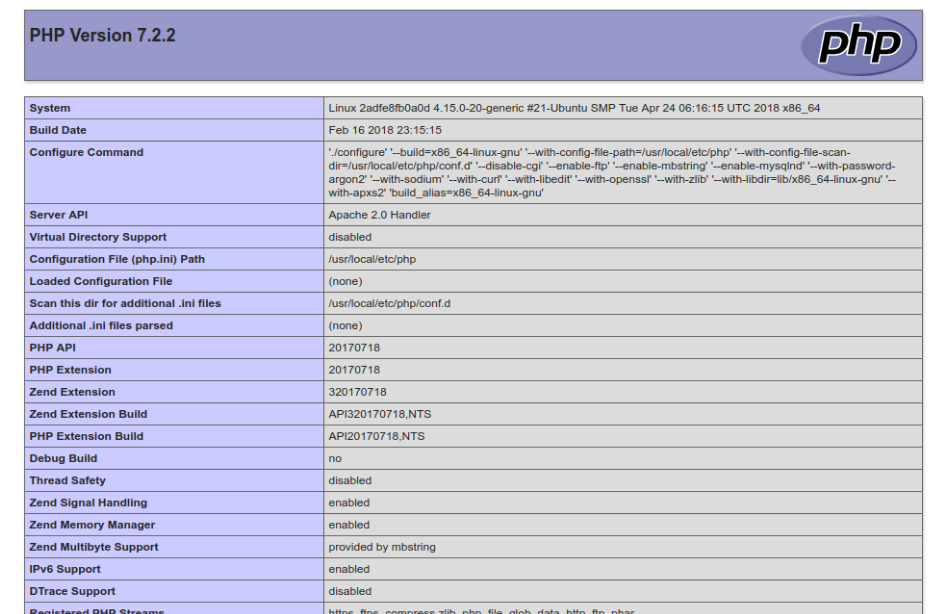935x614 pixels.
Task: Select Loaded Configuration File '(none)' value
Action: [x=345, y=281]
